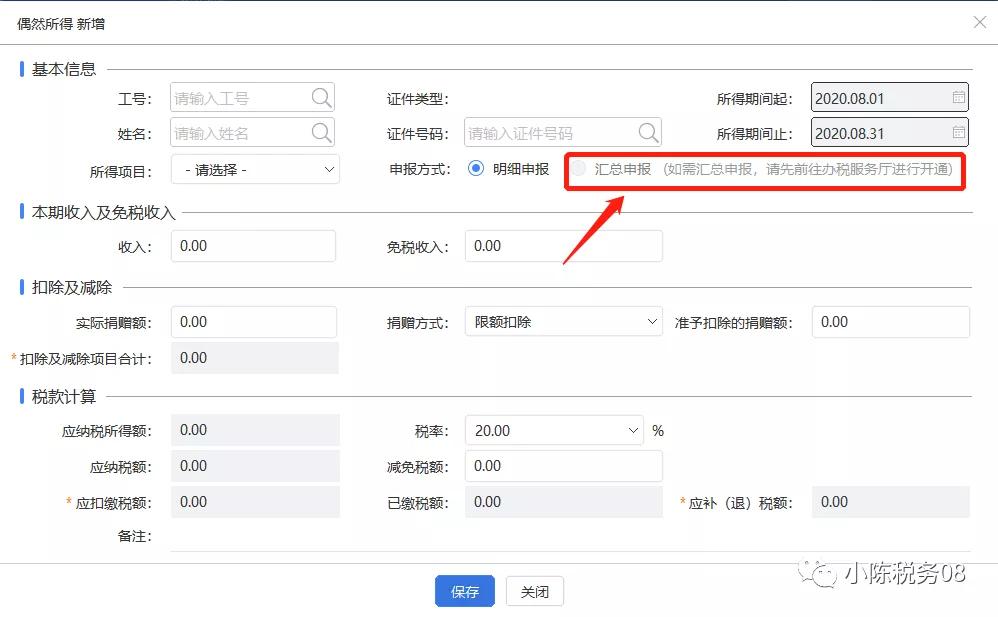Focus the 免税收入 input field
The image size is (998, 617).
point(563,246)
